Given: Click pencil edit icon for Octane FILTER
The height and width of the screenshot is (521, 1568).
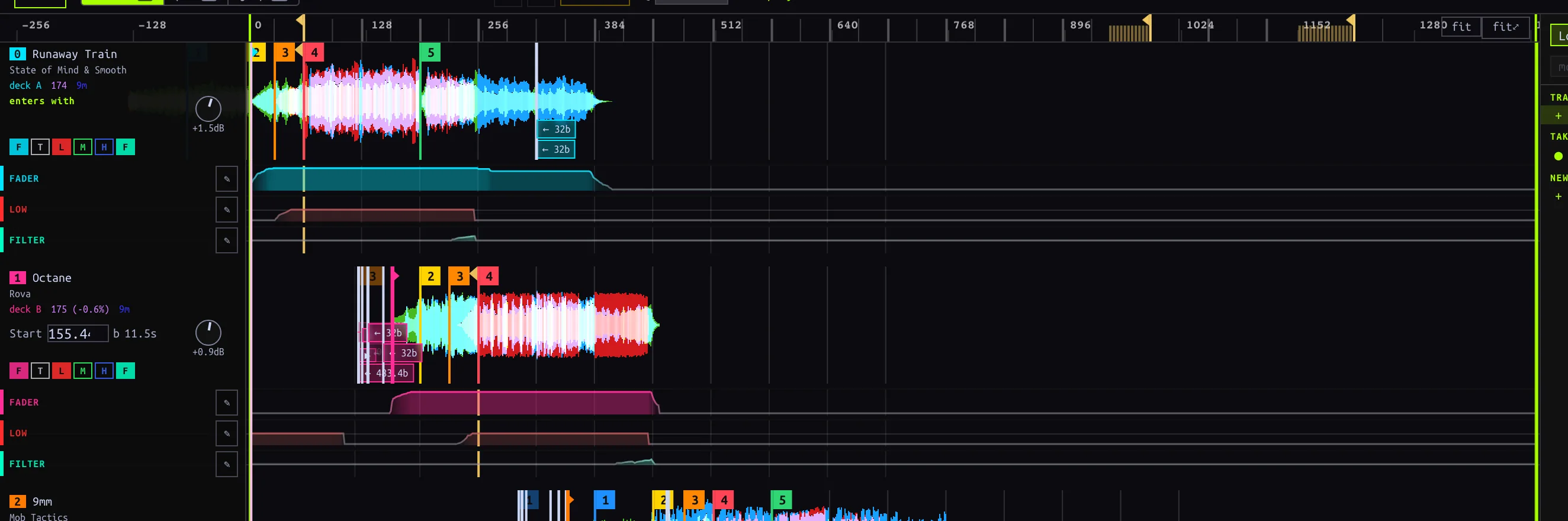Looking at the screenshot, I should coord(226,464).
